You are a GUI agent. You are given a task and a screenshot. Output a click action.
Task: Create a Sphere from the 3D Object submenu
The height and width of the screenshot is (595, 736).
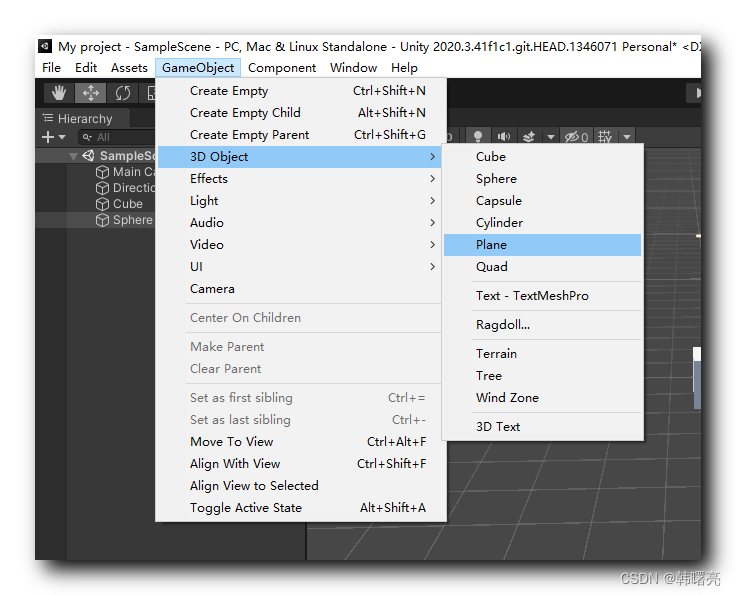click(543, 179)
